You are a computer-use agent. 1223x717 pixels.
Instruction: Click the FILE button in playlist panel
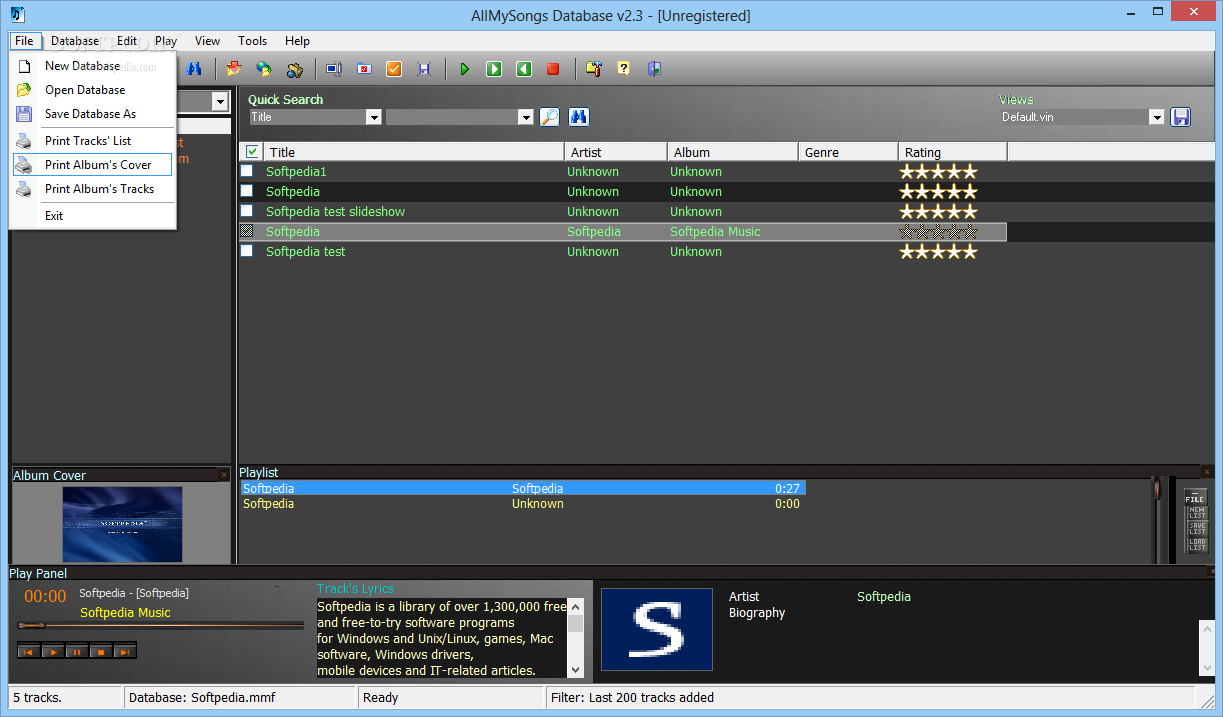[x=1196, y=497]
